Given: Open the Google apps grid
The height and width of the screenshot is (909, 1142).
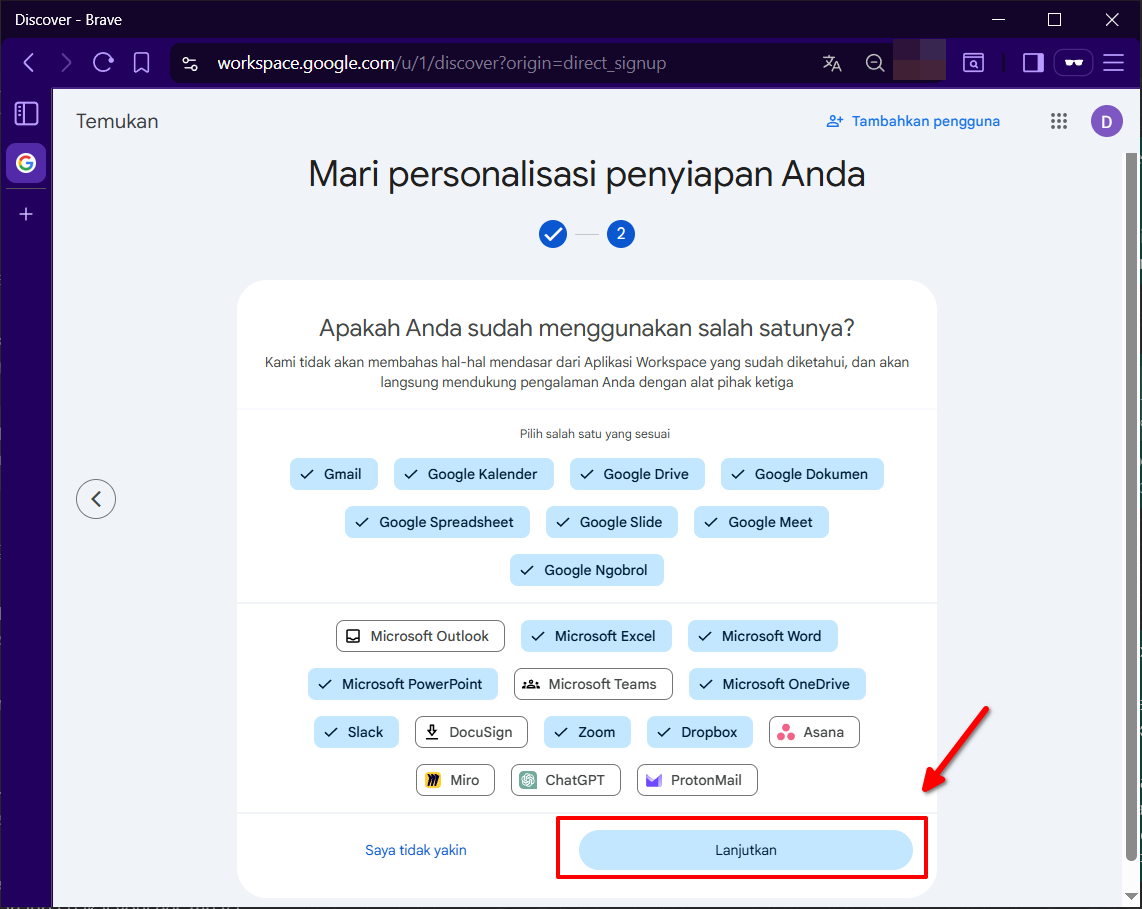Looking at the screenshot, I should pos(1059,121).
